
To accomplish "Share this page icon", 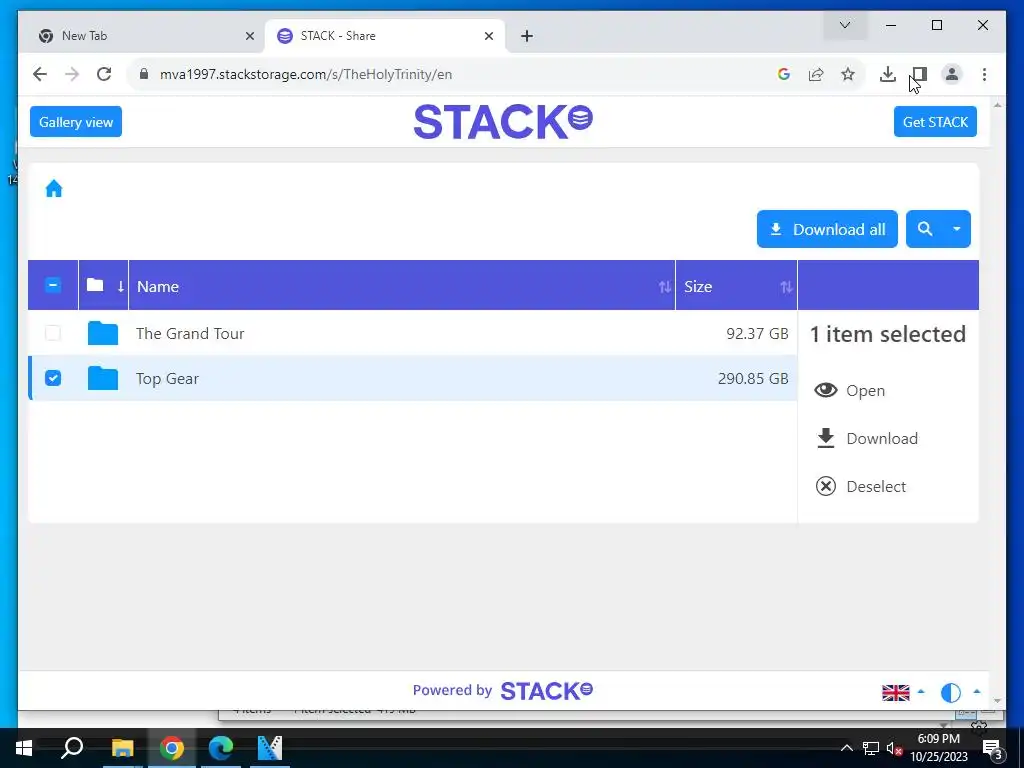I will point(816,74).
